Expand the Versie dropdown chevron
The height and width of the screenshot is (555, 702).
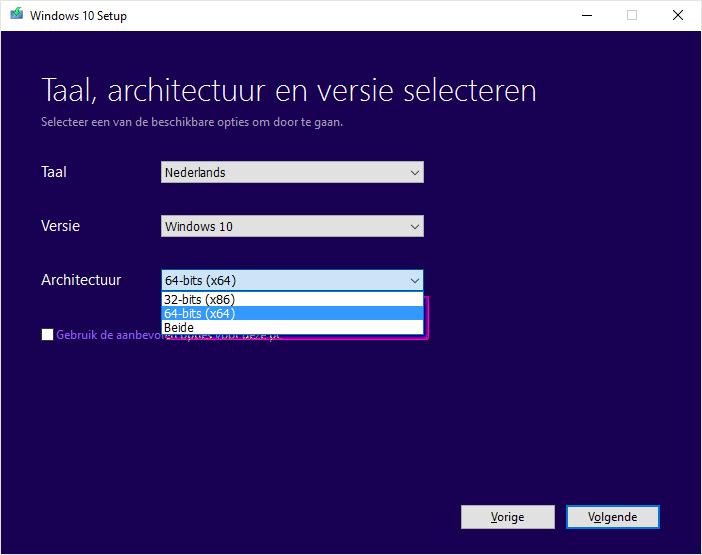tap(415, 226)
